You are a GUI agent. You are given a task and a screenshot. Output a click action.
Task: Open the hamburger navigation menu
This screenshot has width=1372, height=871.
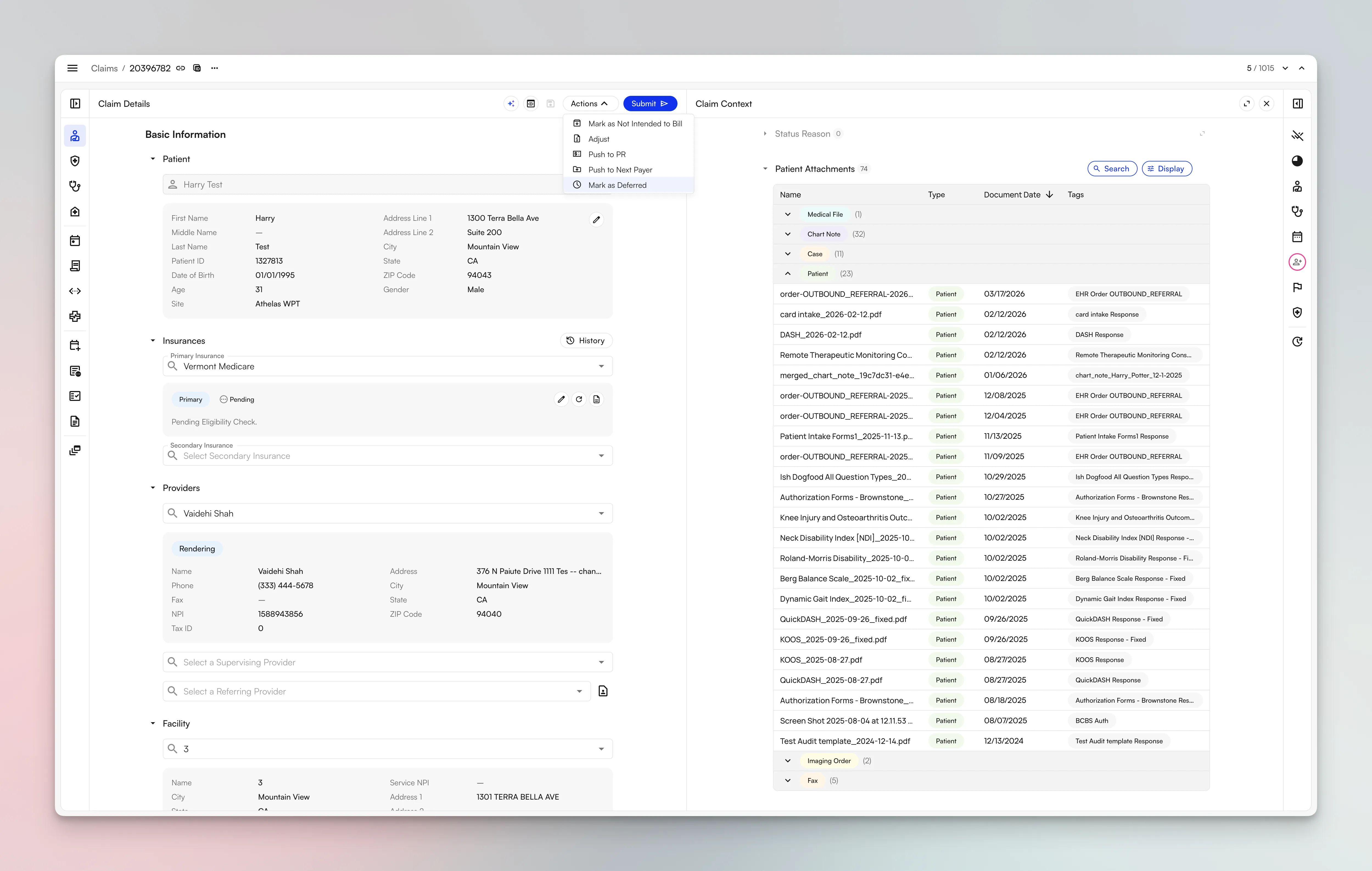point(72,68)
